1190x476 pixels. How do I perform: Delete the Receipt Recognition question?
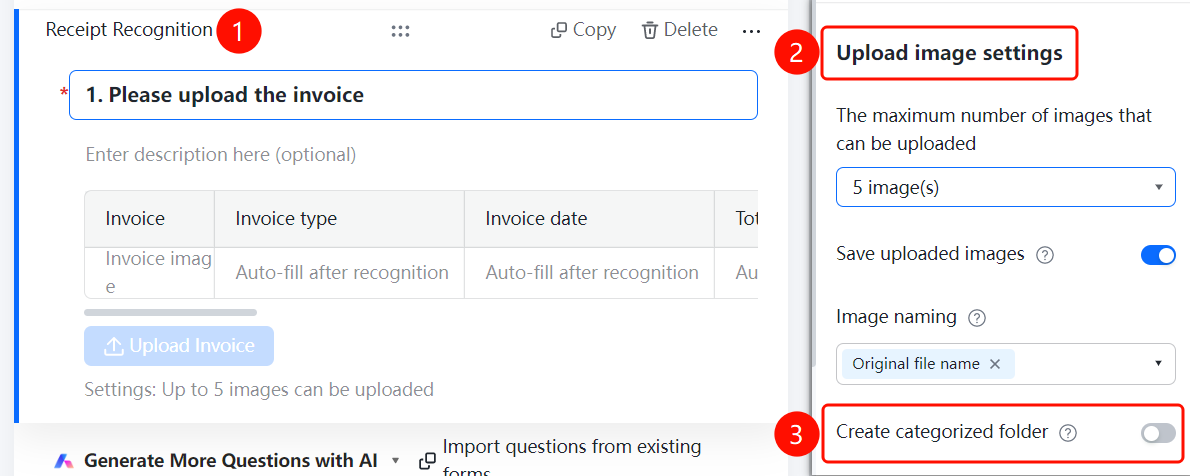click(679, 30)
